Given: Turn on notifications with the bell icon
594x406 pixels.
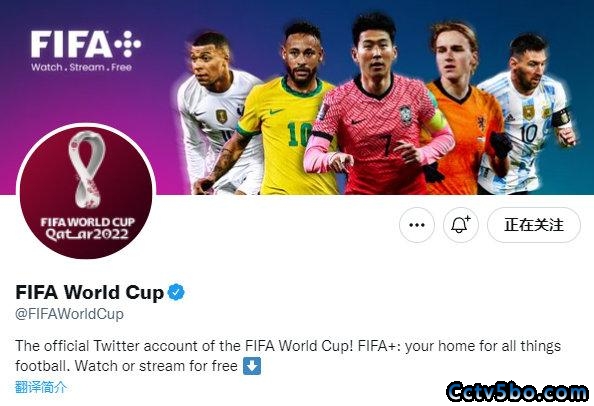Looking at the screenshot, I should click(x=461, y=225).
